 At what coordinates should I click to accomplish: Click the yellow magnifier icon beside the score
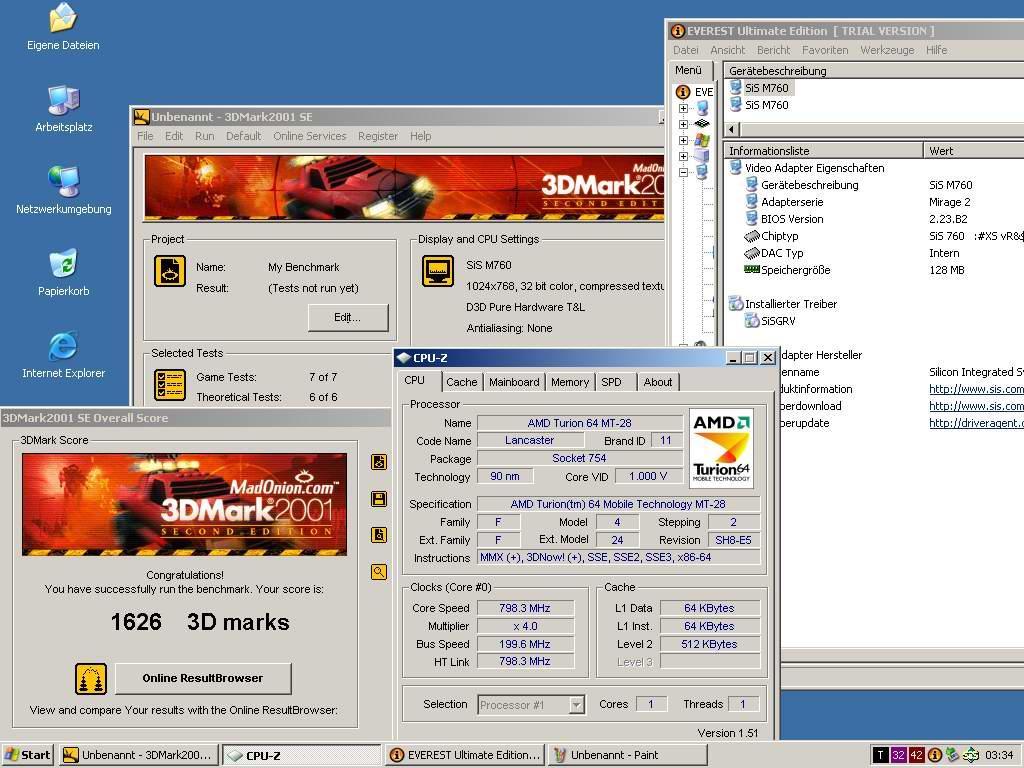pos(379,572)
